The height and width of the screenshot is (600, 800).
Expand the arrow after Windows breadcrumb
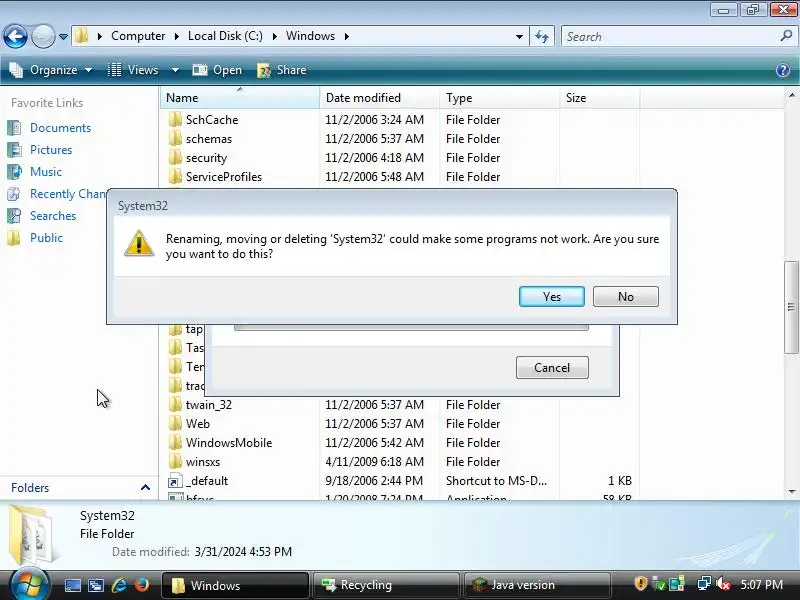point(347,36)
